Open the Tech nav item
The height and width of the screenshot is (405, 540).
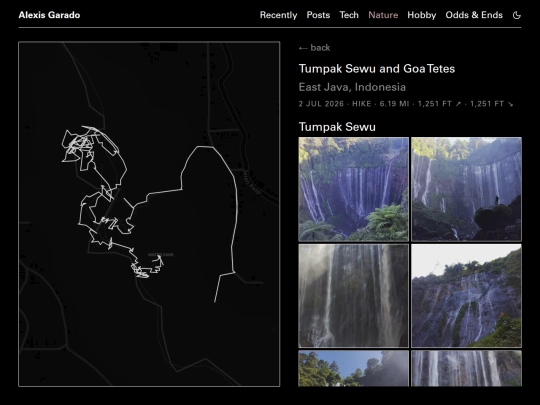tap(349, 15)
